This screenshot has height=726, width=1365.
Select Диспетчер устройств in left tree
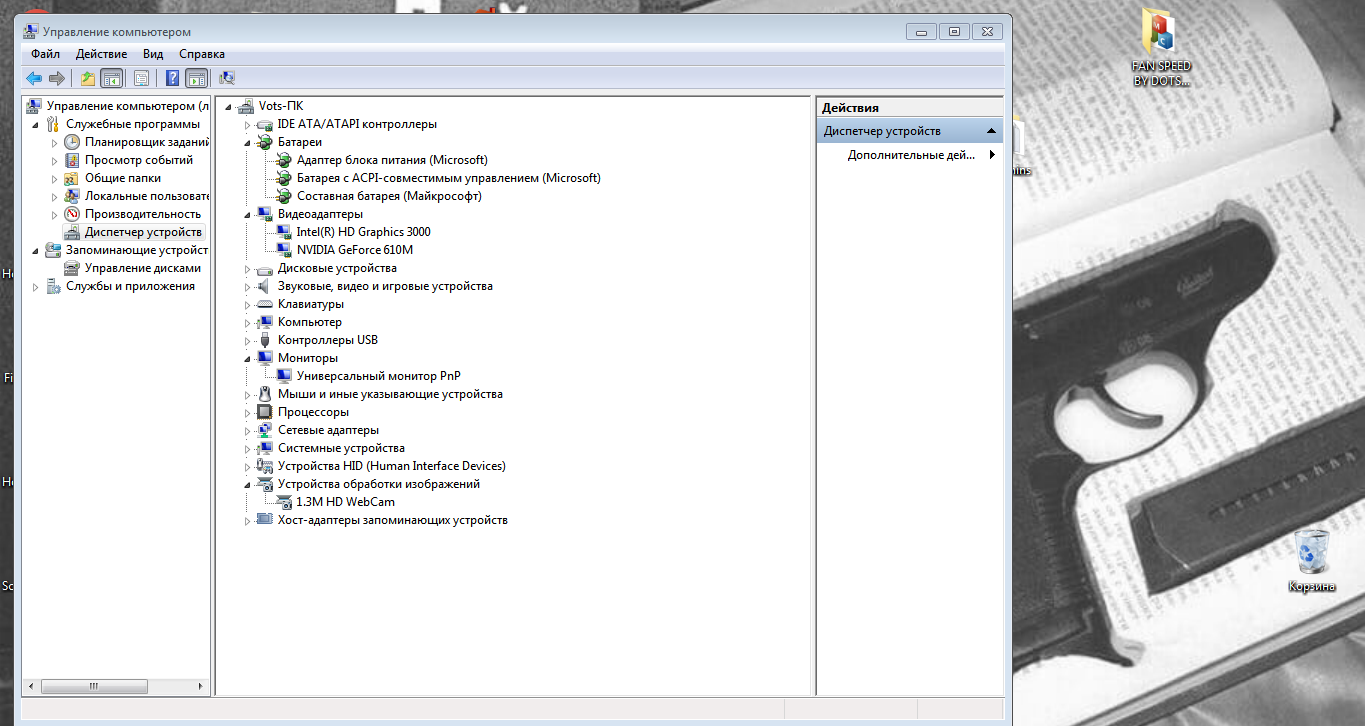click(x=142, y=232)
